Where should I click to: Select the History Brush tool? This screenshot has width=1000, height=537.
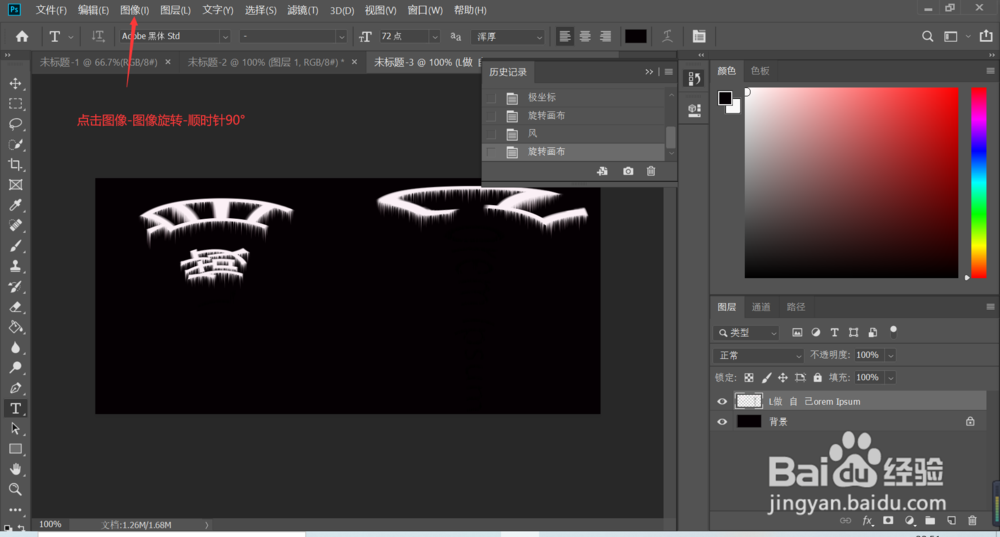(x=15, y=287)
